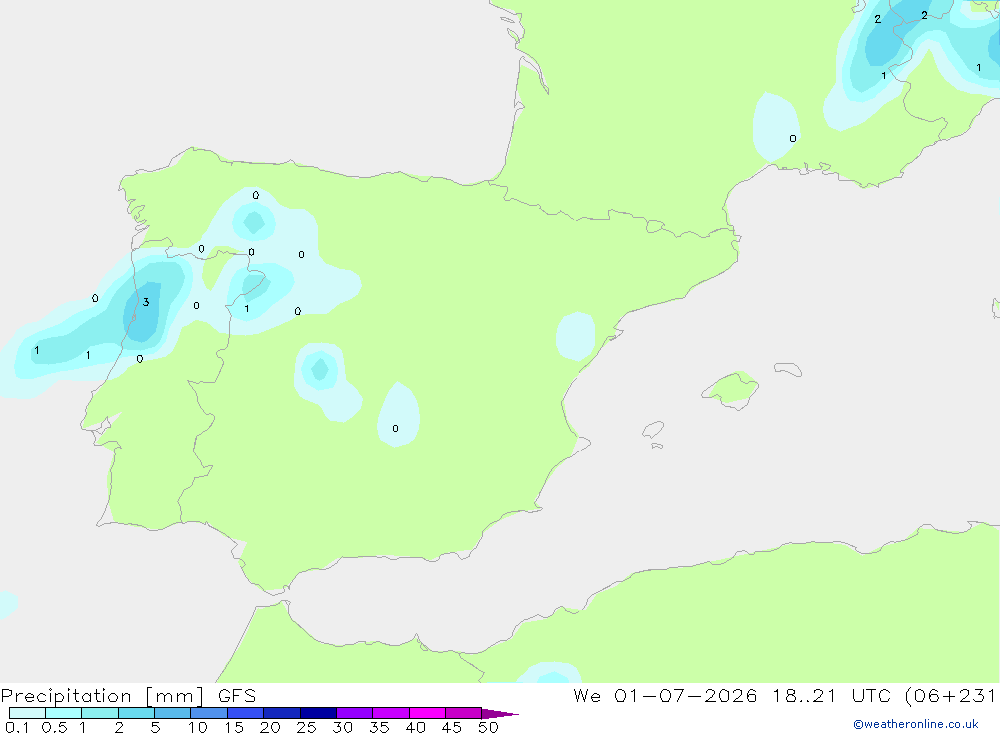This screenshot has width=1000, height=733.
Task: Click the 1–2 mm legend color swatch
Action: pyautogui.click(x=100, y=713)
